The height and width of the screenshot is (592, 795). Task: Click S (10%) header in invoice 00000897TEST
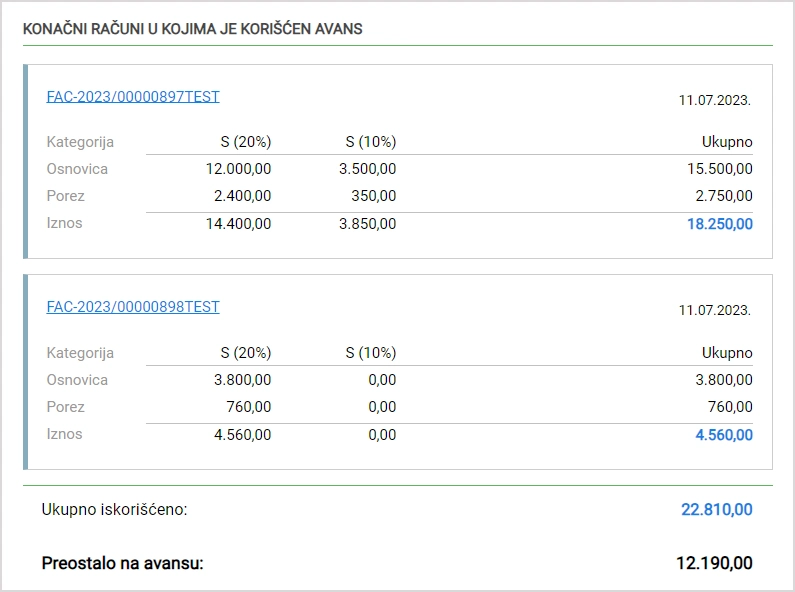(x=371, y=142)
